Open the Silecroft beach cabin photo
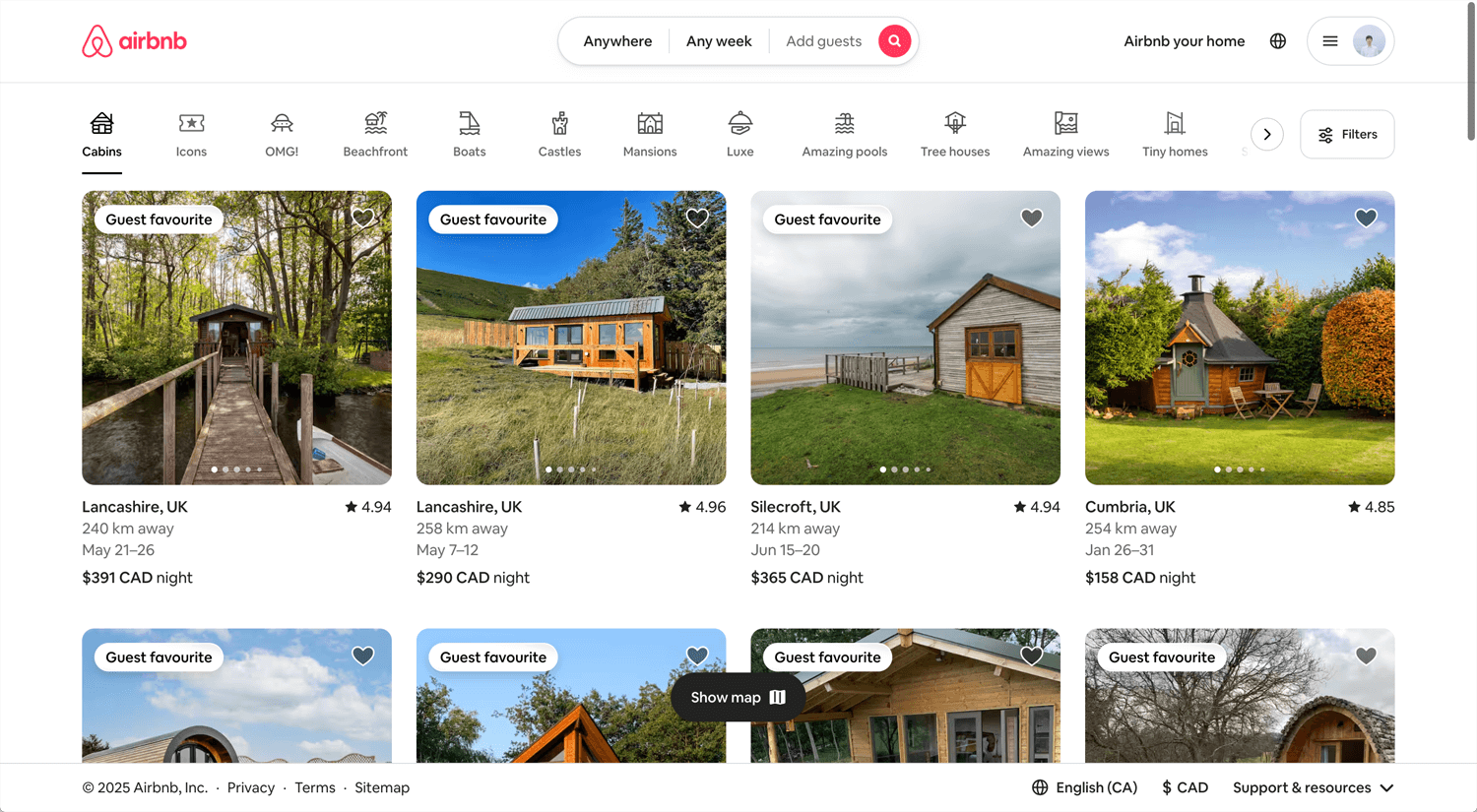This screenshot has width=1477, height=812. pos(906,338)
